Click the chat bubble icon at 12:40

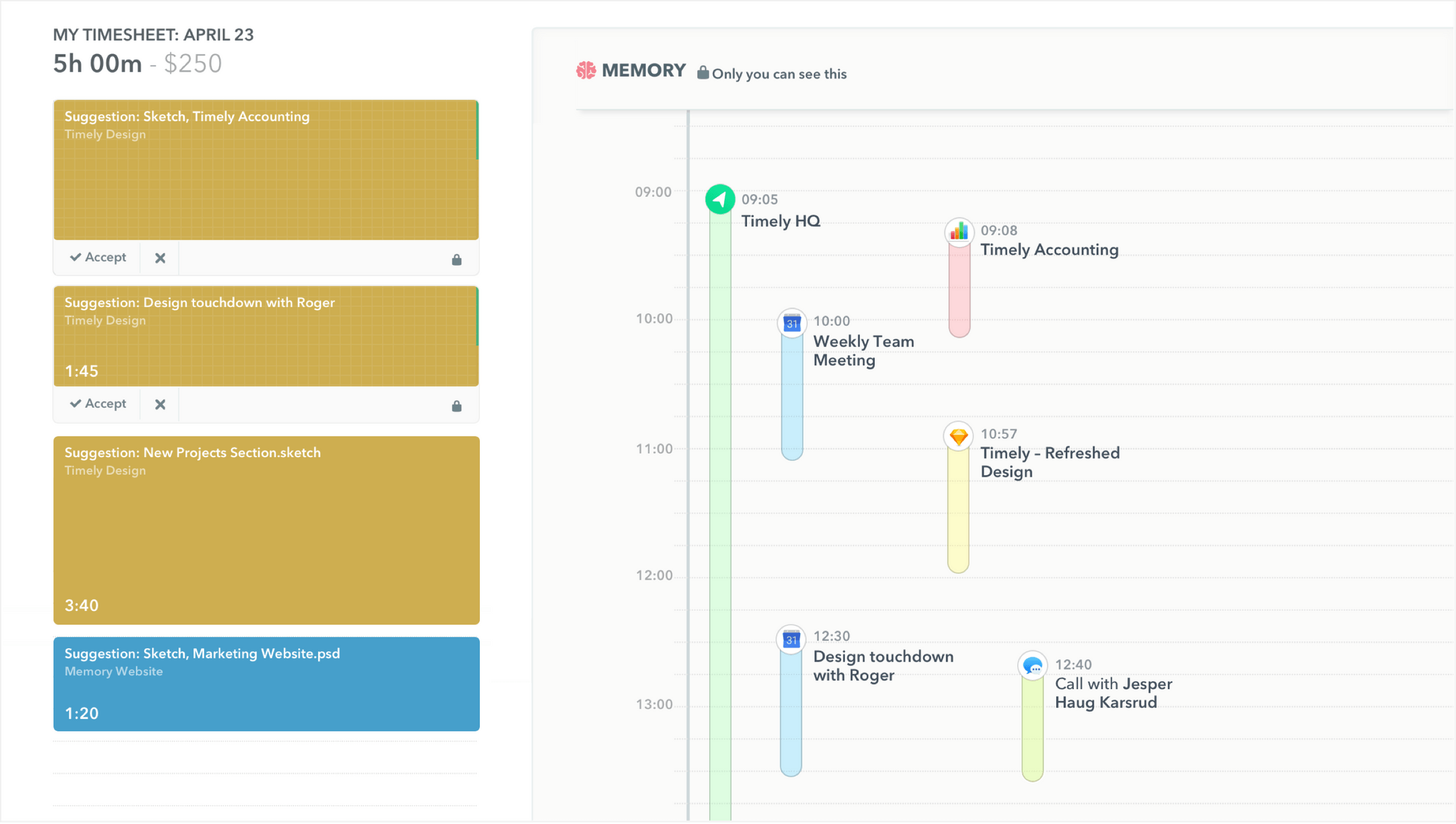pos(1032,666)
